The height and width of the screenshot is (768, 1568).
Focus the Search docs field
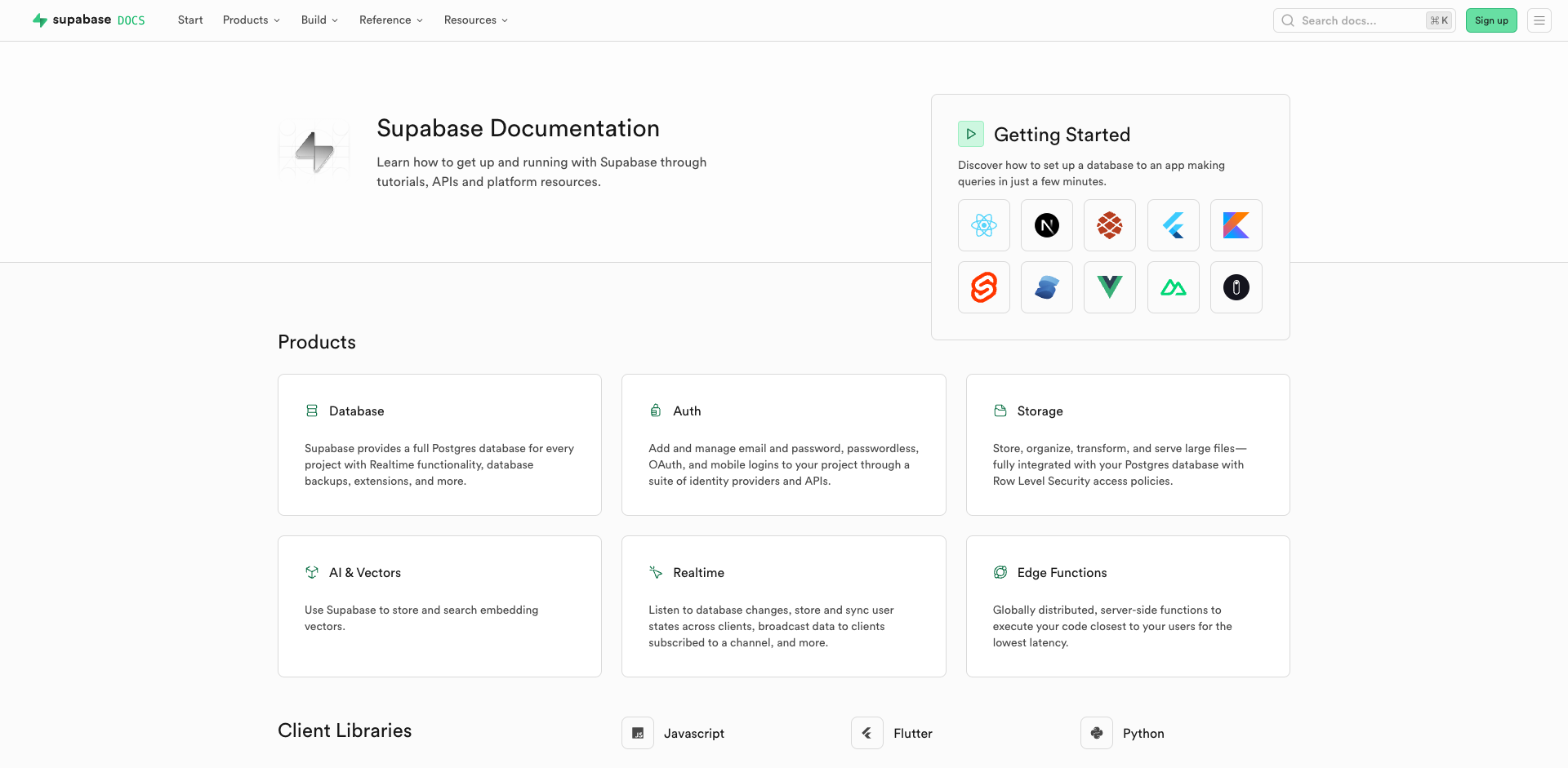click(x=1364, y=20)
